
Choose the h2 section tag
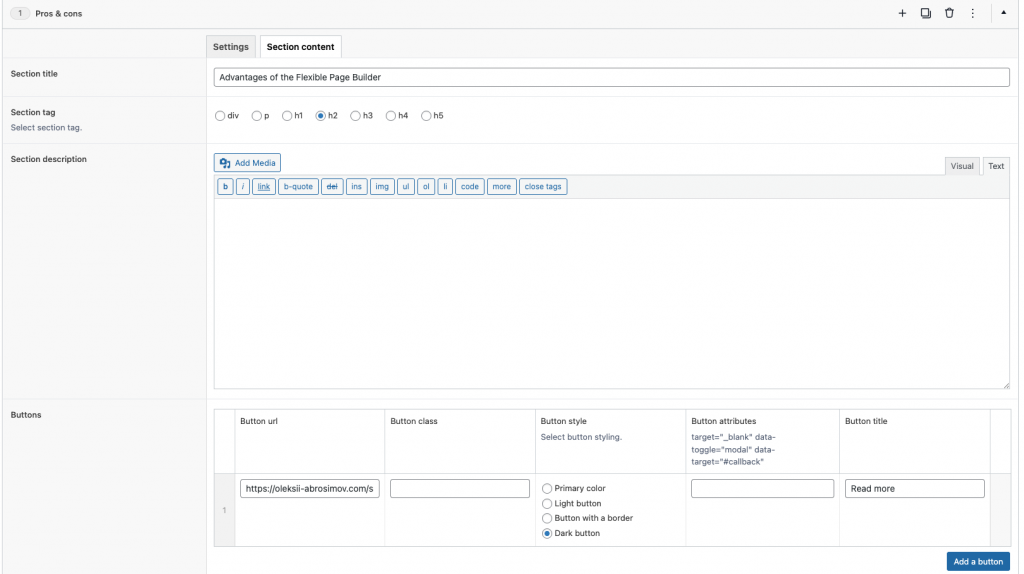321,116
